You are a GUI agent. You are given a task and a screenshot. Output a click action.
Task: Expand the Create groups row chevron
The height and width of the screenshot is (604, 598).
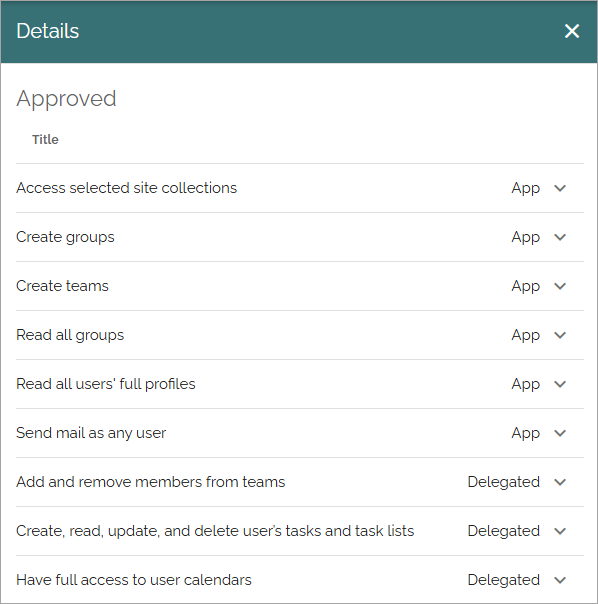coord(560,237)
